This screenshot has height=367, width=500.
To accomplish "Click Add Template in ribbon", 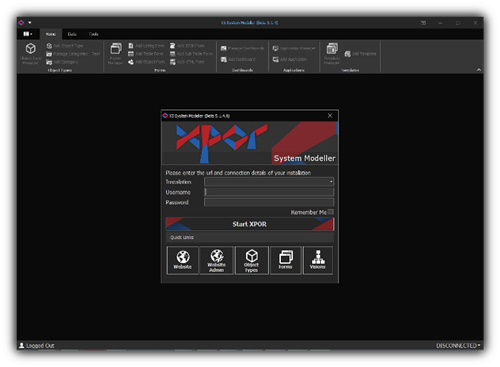I will coord(360,54).
